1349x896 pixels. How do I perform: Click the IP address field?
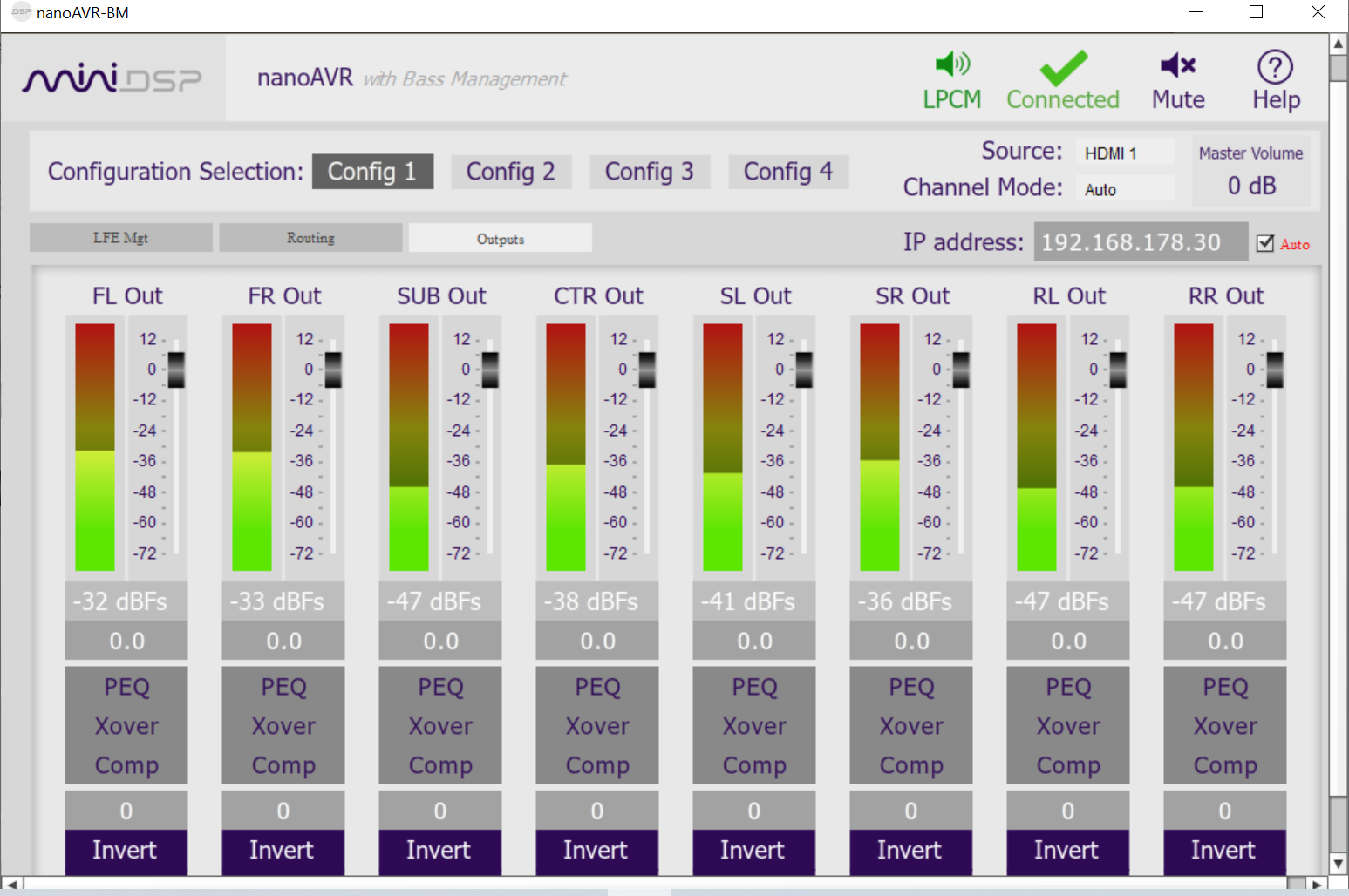click(1141, 241)
